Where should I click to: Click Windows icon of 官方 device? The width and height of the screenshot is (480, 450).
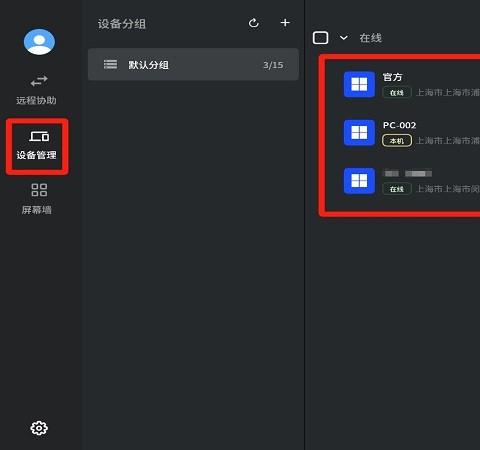(x=359, y=84)
